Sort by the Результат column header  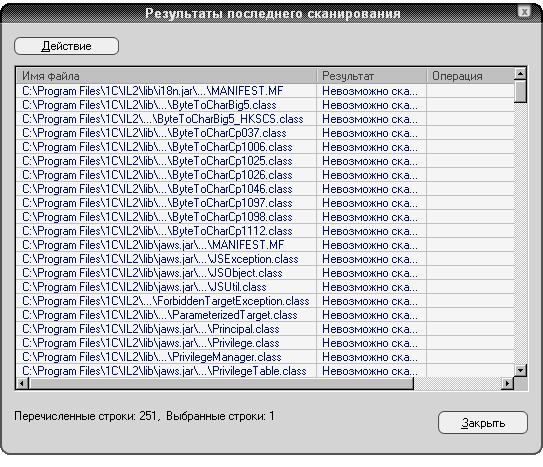pos(371,76)
